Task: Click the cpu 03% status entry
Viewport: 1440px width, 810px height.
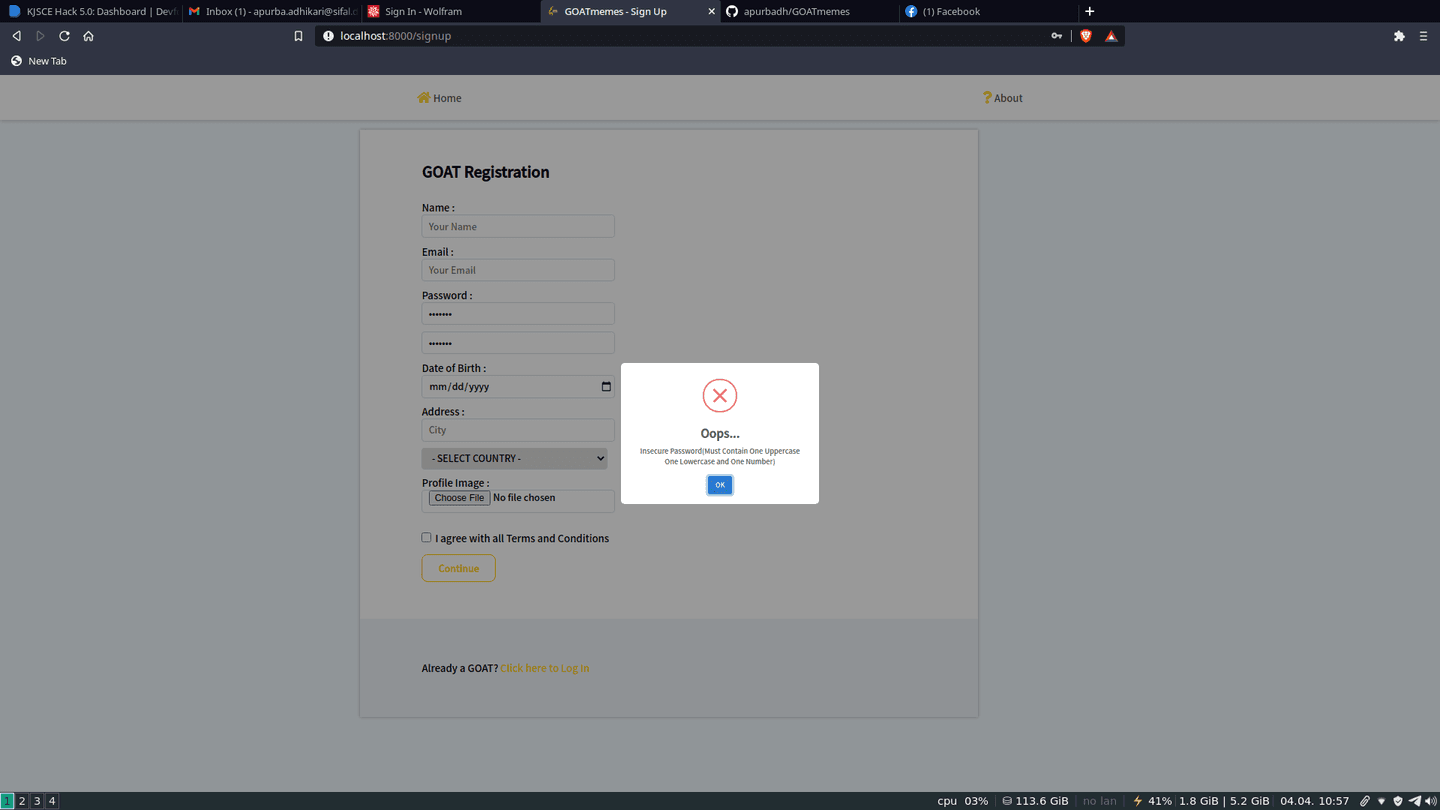Action: point(962,801)
